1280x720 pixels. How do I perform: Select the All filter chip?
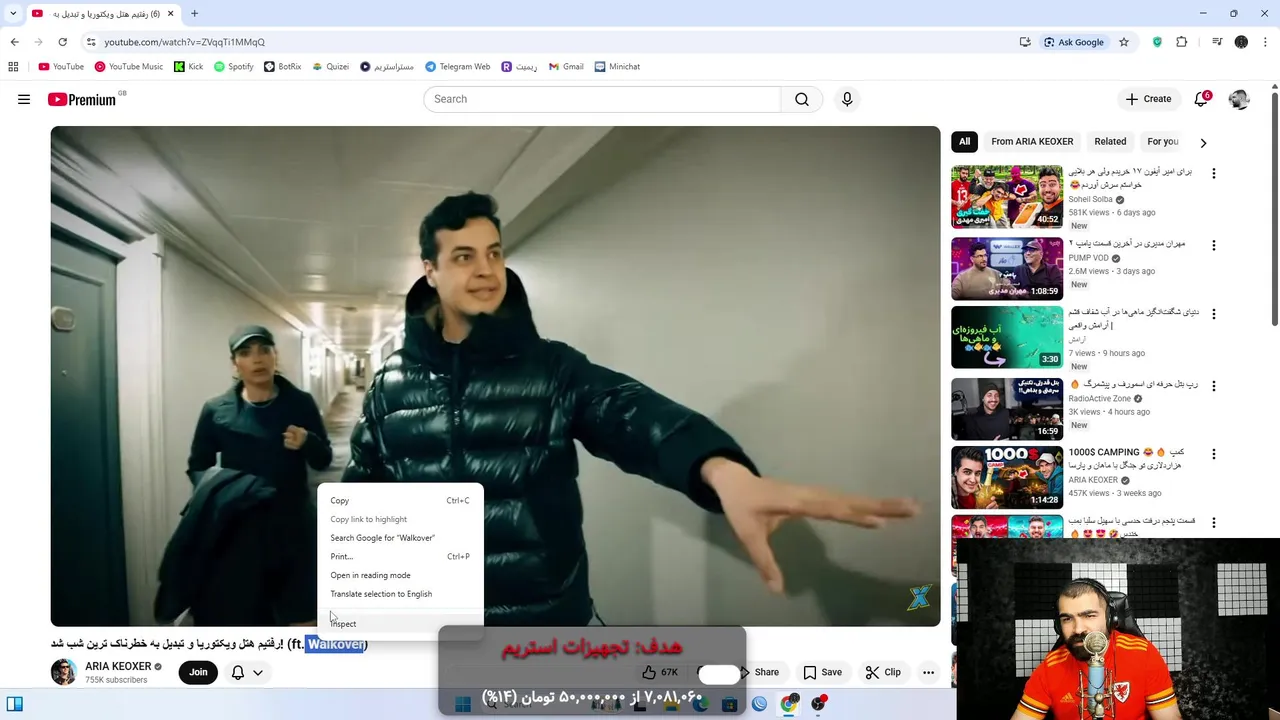click(x=964, y=142)
